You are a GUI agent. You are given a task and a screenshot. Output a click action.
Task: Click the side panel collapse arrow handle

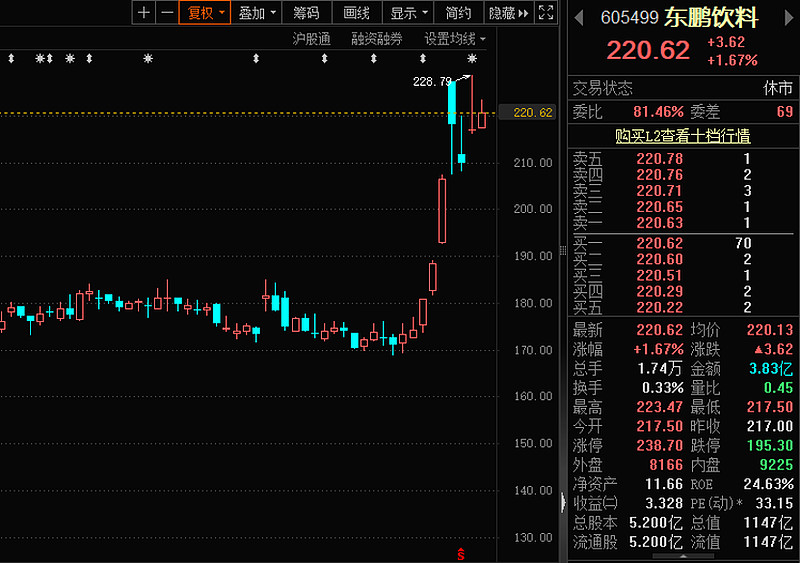coord(563,502)
